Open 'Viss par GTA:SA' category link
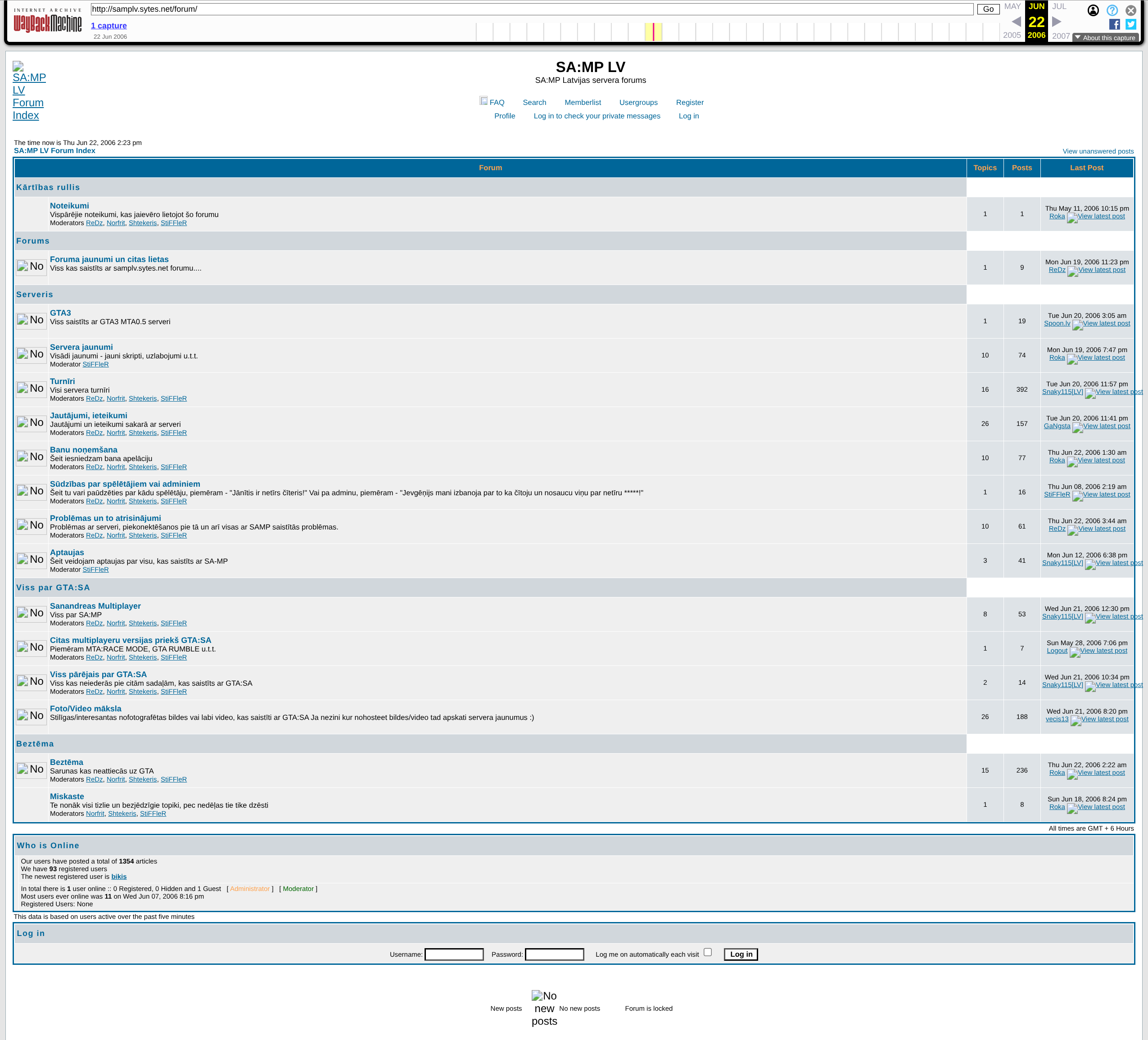Viewport: 1148px width, 1040px height. point(53,588)
